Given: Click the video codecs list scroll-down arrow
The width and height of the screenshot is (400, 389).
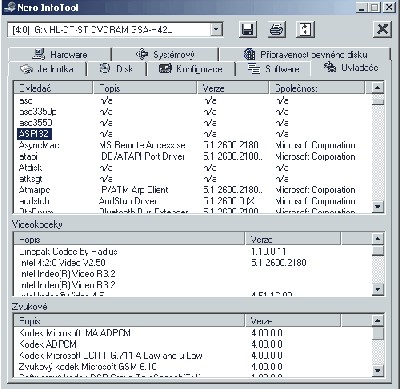Looking at the screenshot, I should (377, 289).
